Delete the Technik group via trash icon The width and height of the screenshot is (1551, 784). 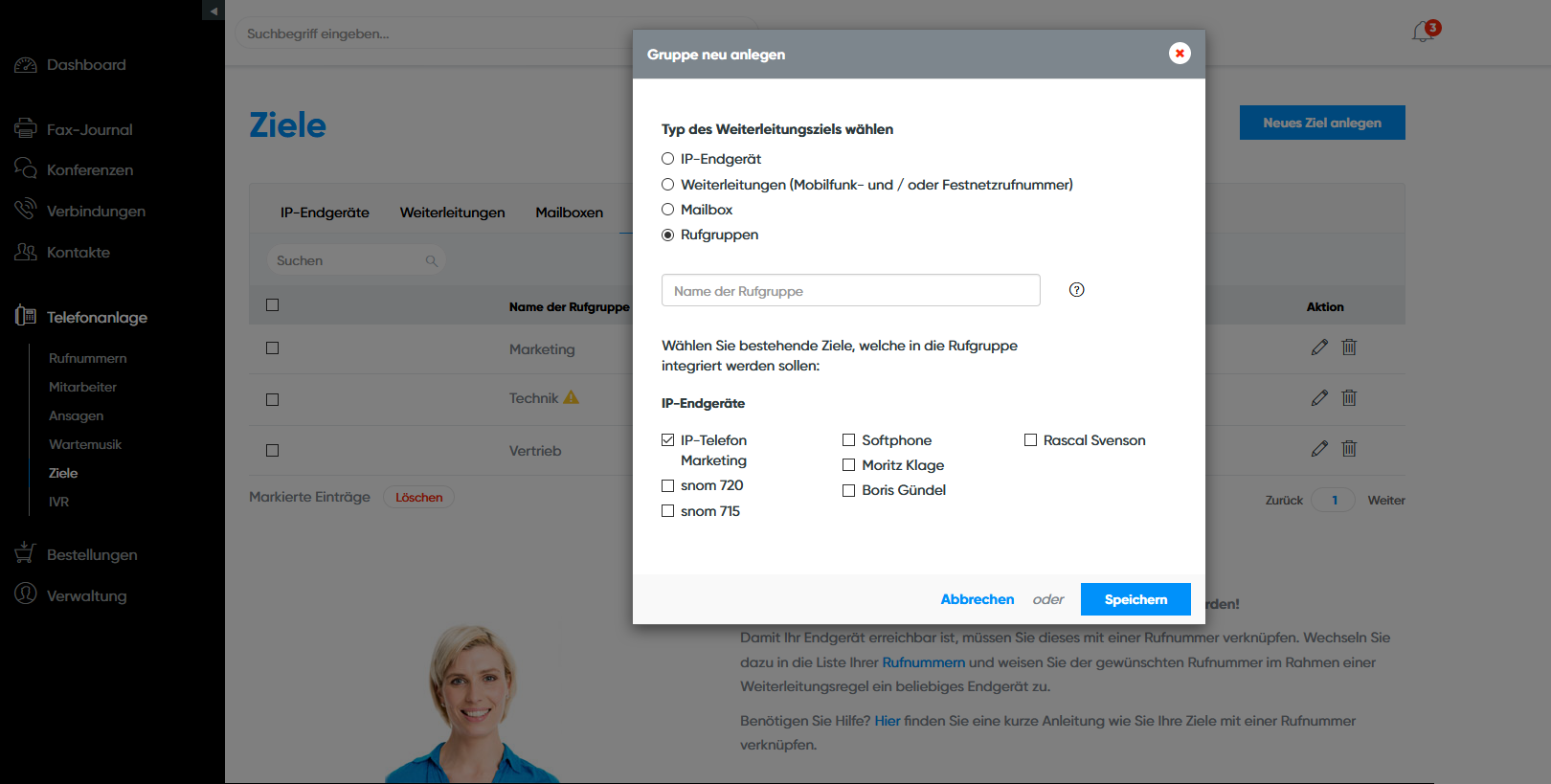tap(1349, 398)
